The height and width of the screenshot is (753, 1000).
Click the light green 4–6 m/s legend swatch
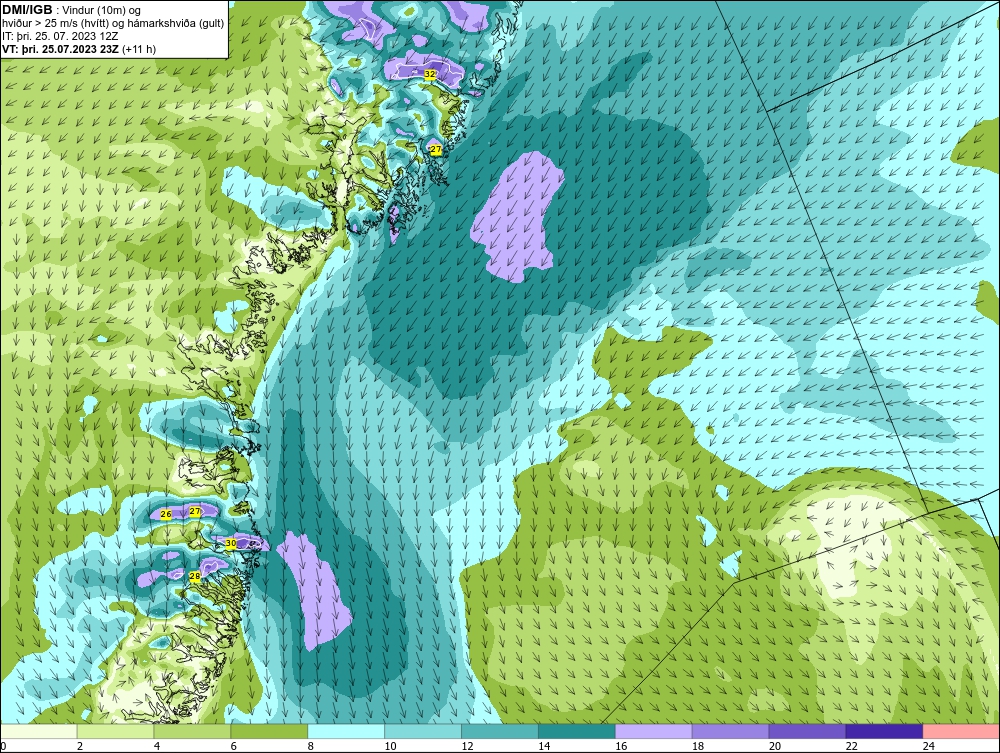[x=192, y=731]
